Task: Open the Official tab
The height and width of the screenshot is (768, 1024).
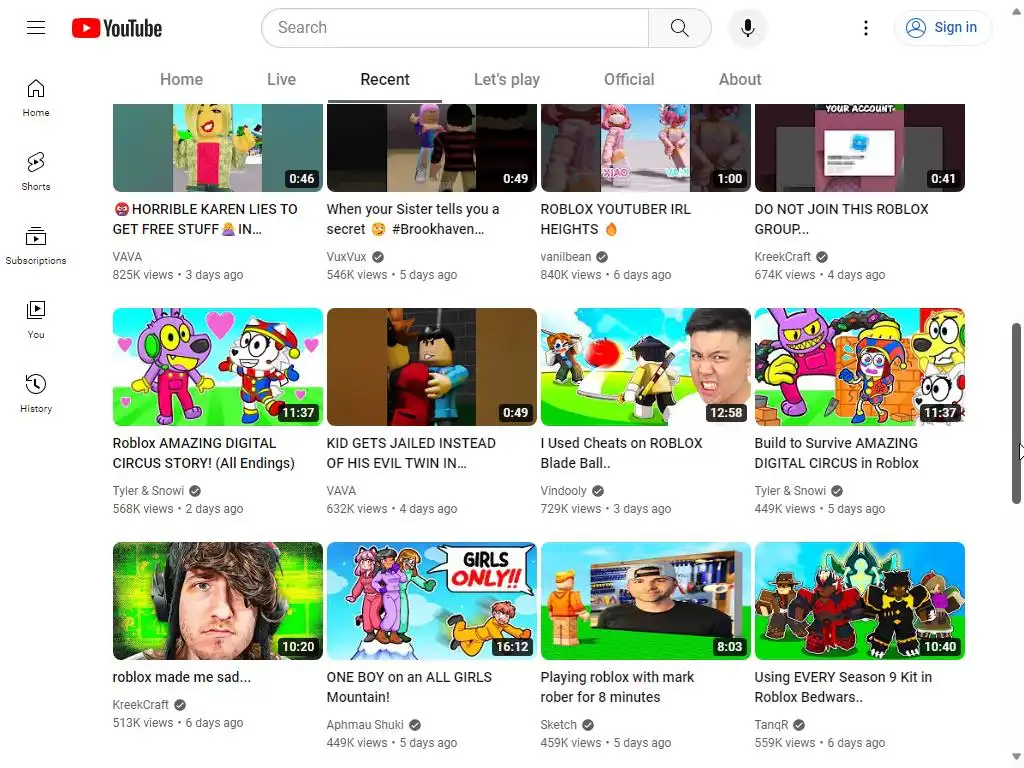Action: coord(629,80)
